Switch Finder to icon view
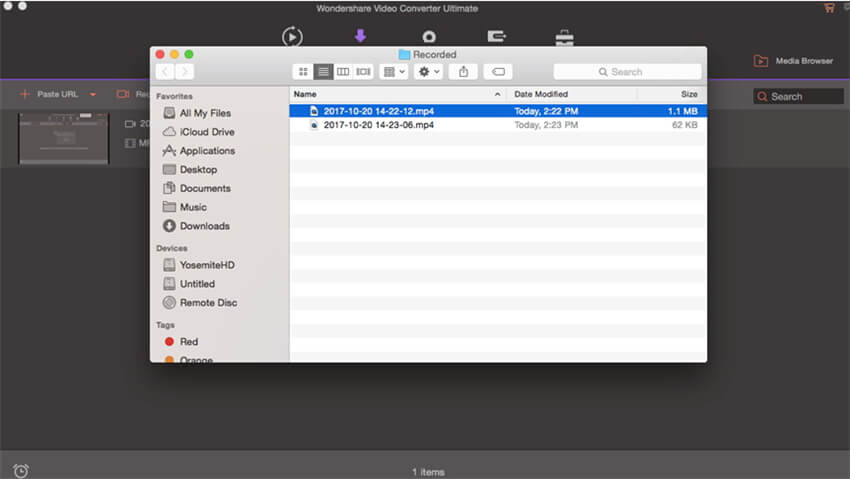The width and height of the screenshot is (850, 479). pos(303,72)
